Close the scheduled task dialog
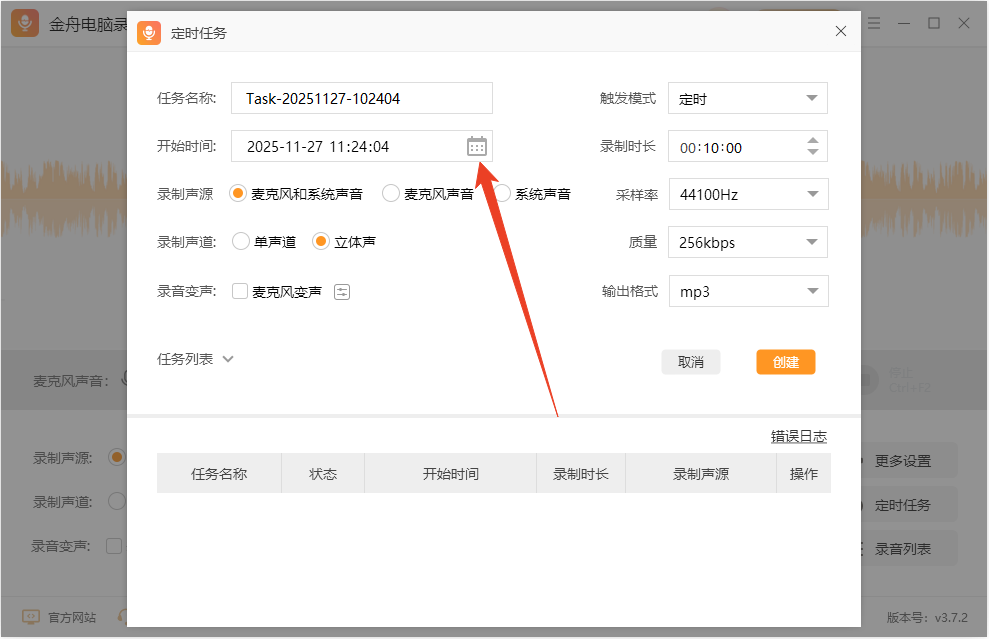The image size is (989, 639). (x=841, y=31)
